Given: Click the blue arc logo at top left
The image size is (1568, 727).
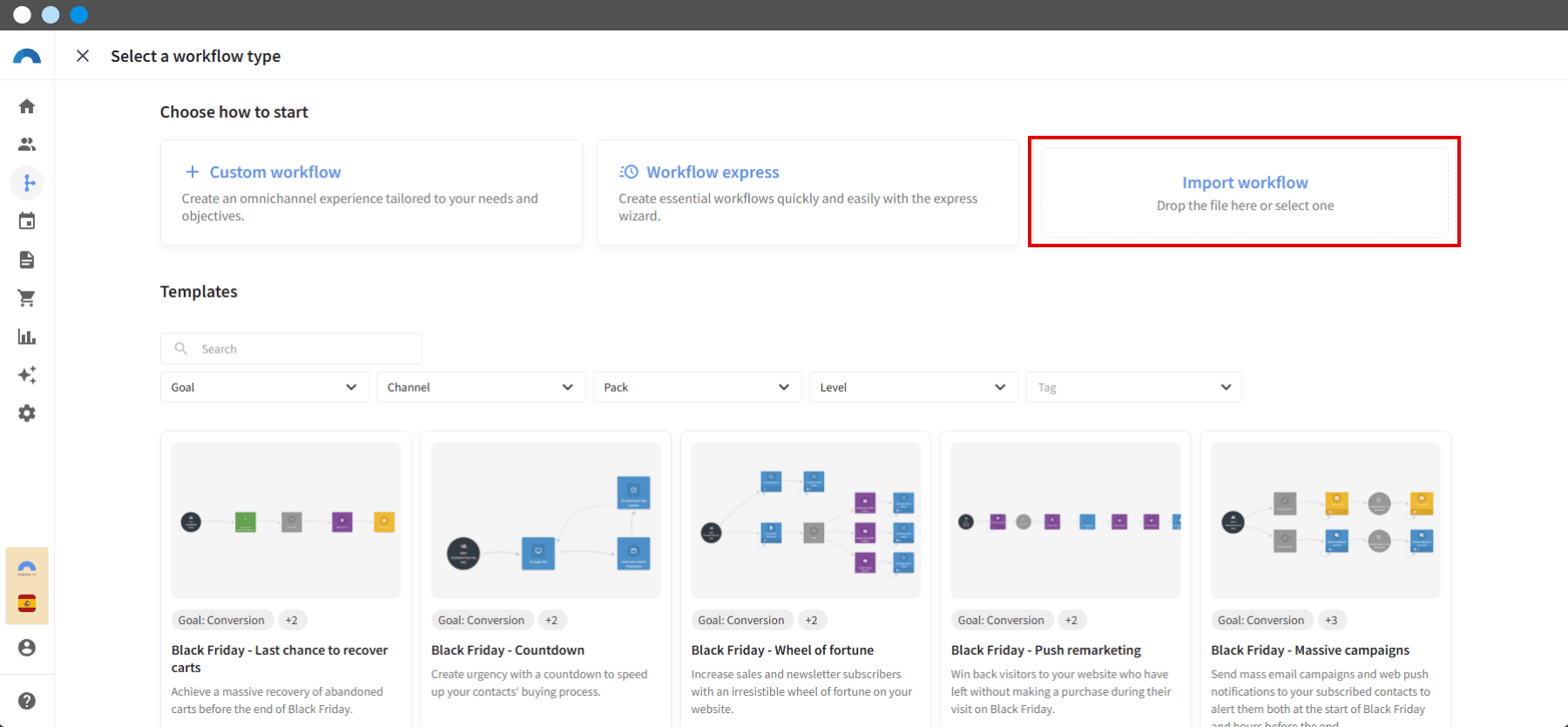Looking at the screenshot, I should pos(27,57).
